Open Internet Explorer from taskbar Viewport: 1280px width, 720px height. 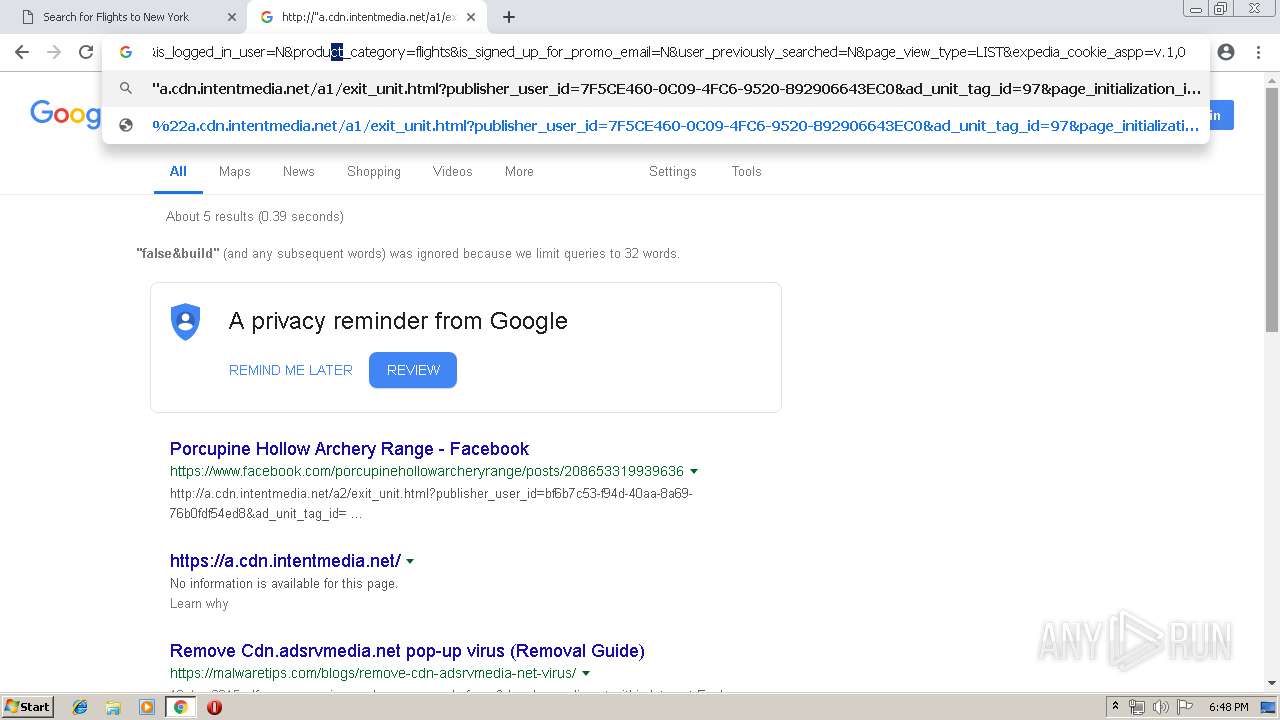[80, 707]
